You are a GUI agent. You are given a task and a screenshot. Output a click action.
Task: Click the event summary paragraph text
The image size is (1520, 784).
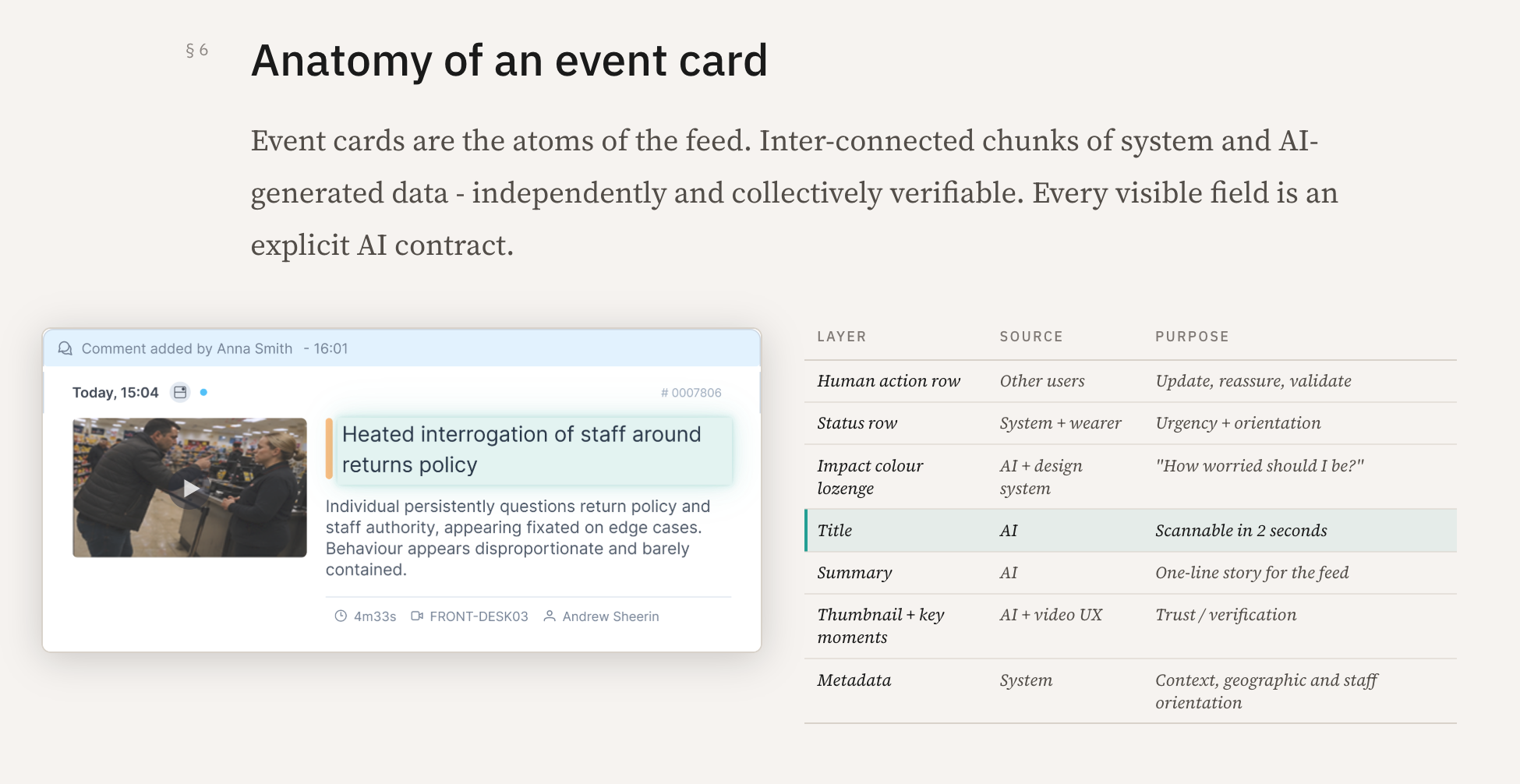[518, 538]
